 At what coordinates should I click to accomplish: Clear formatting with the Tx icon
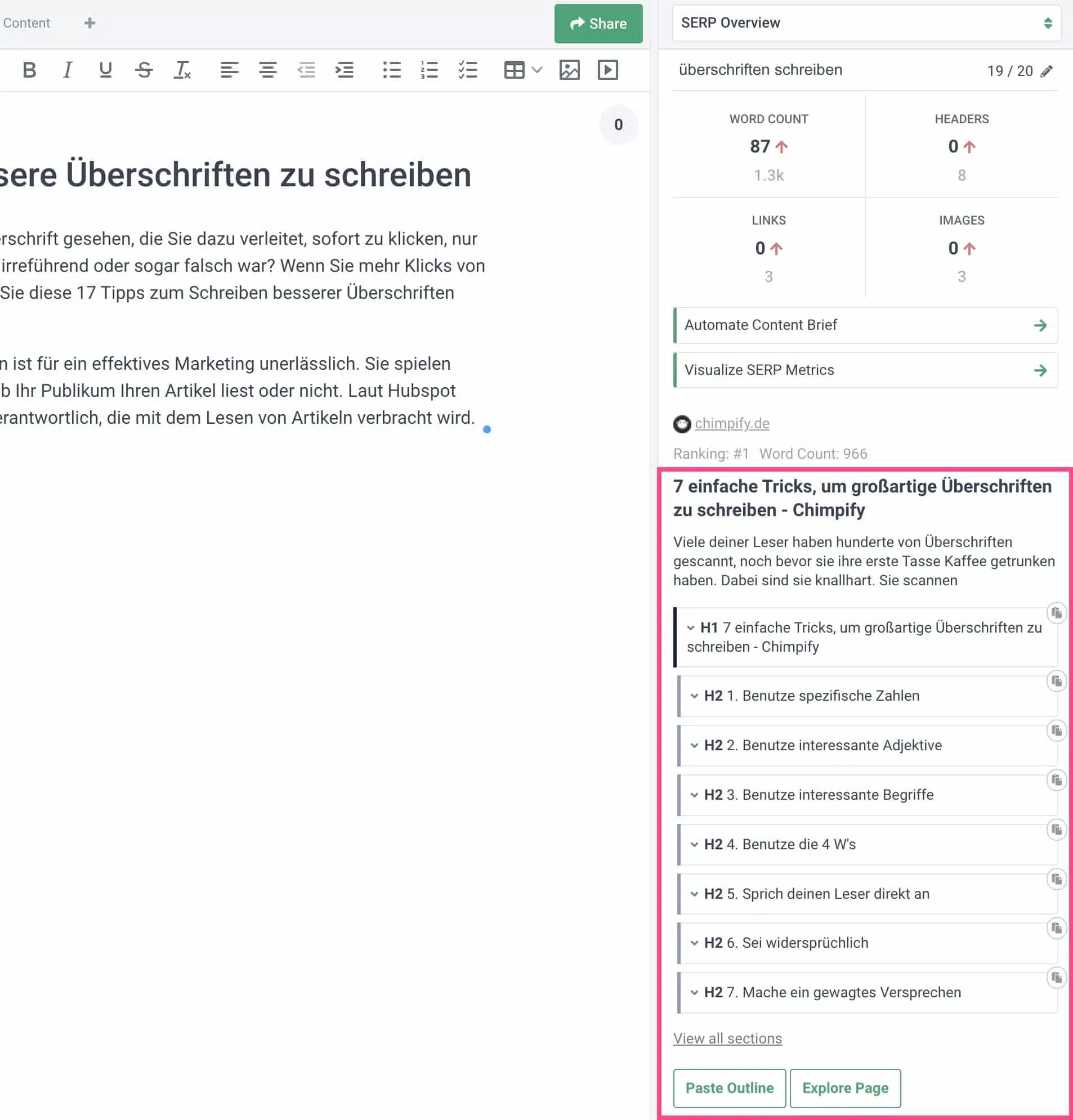point(182,70)
